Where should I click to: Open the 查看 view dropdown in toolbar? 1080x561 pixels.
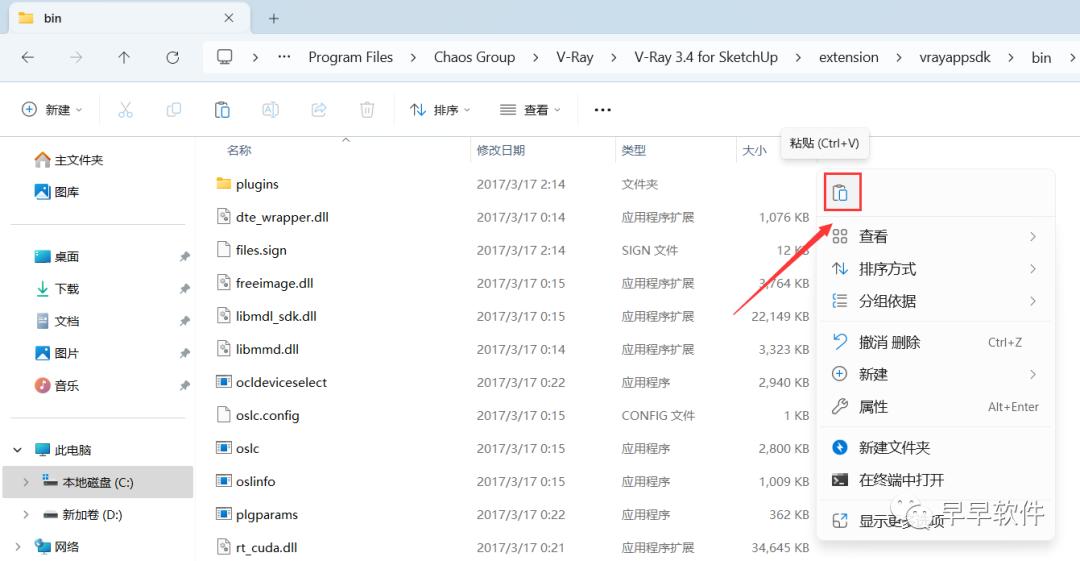pyautogui.click(x=530, y=110)
